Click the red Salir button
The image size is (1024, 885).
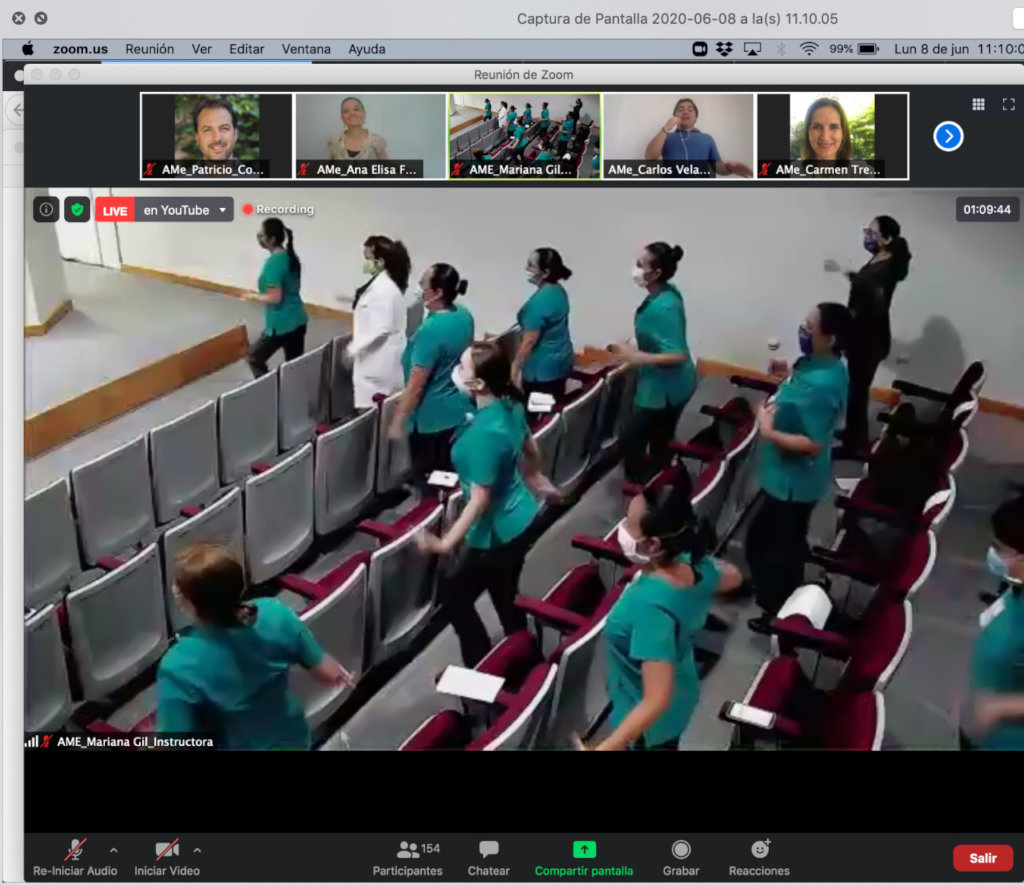click(x=983, y=858)
